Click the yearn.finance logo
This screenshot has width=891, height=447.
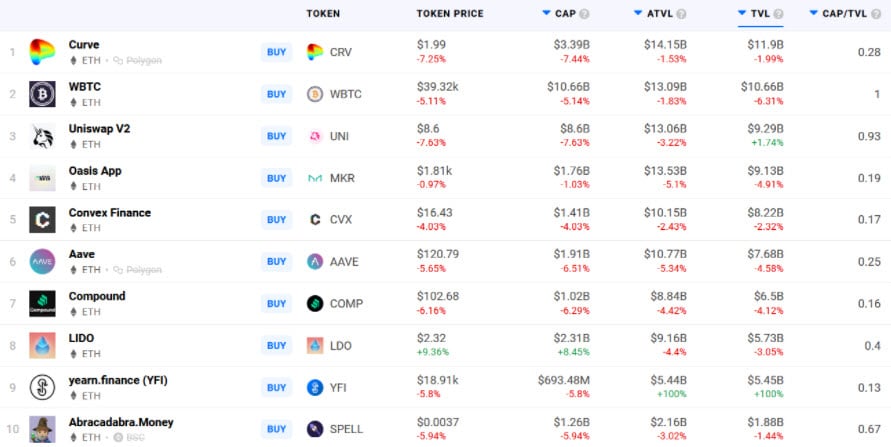(42, 387)
